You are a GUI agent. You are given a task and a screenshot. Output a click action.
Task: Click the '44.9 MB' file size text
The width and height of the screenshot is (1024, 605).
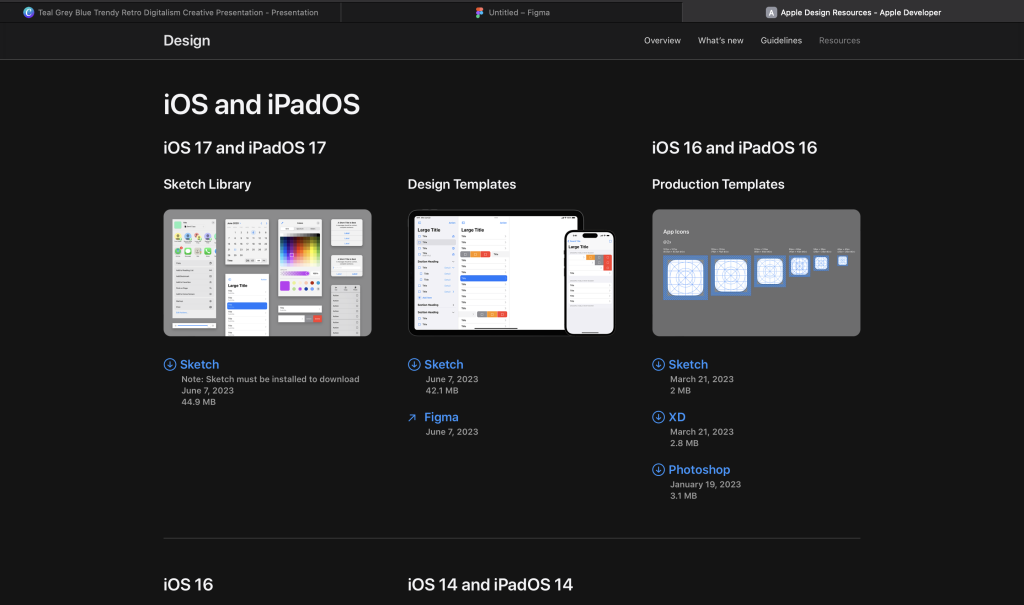pos(199,402)
